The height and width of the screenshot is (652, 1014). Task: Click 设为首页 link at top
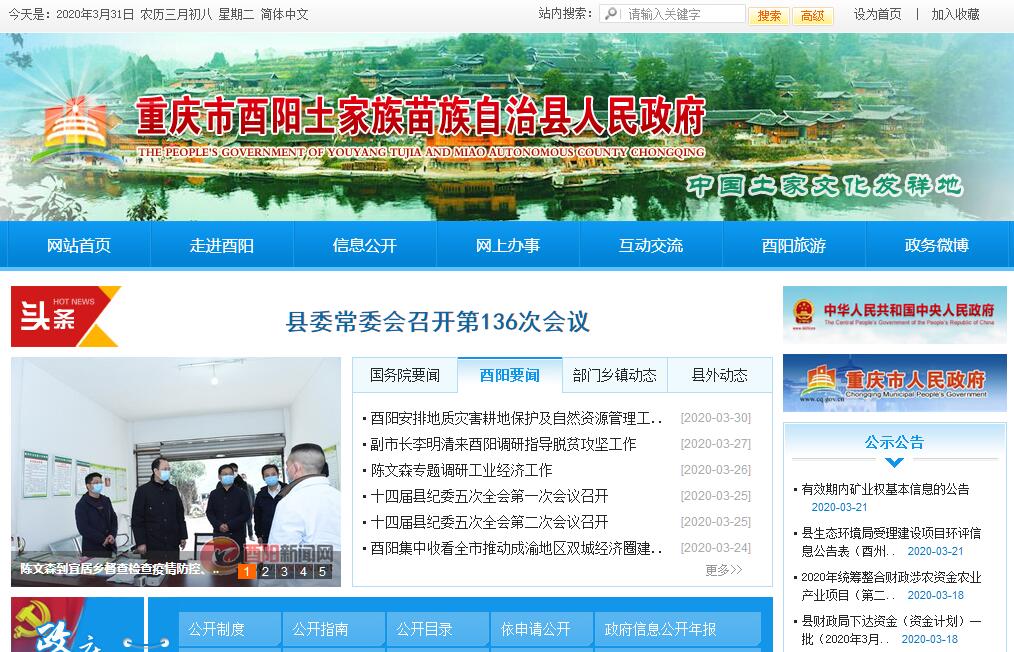(x=877, y=14)
